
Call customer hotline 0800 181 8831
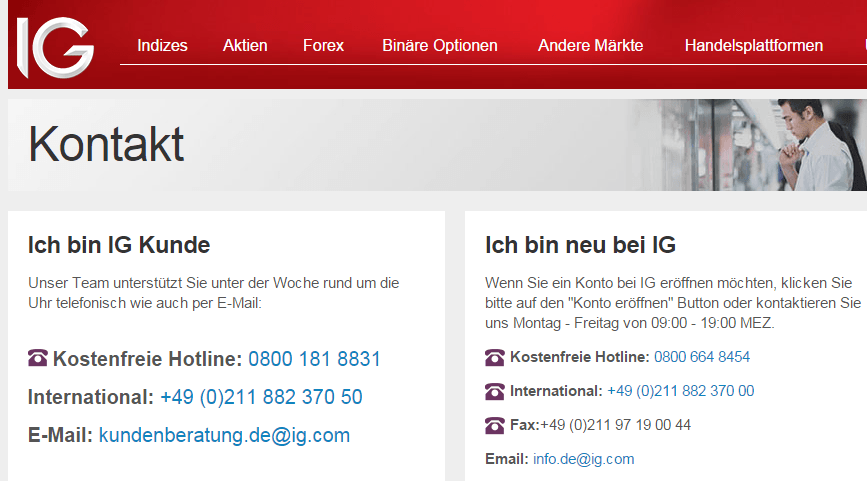pos(314,359)
